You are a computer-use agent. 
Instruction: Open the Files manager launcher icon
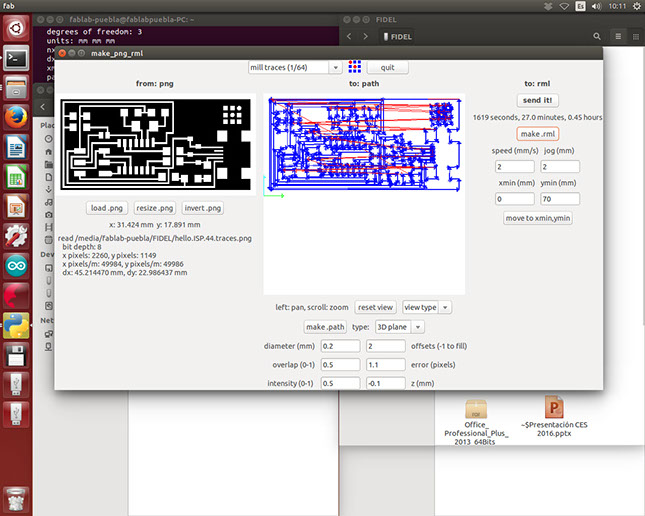coord(16,88)
